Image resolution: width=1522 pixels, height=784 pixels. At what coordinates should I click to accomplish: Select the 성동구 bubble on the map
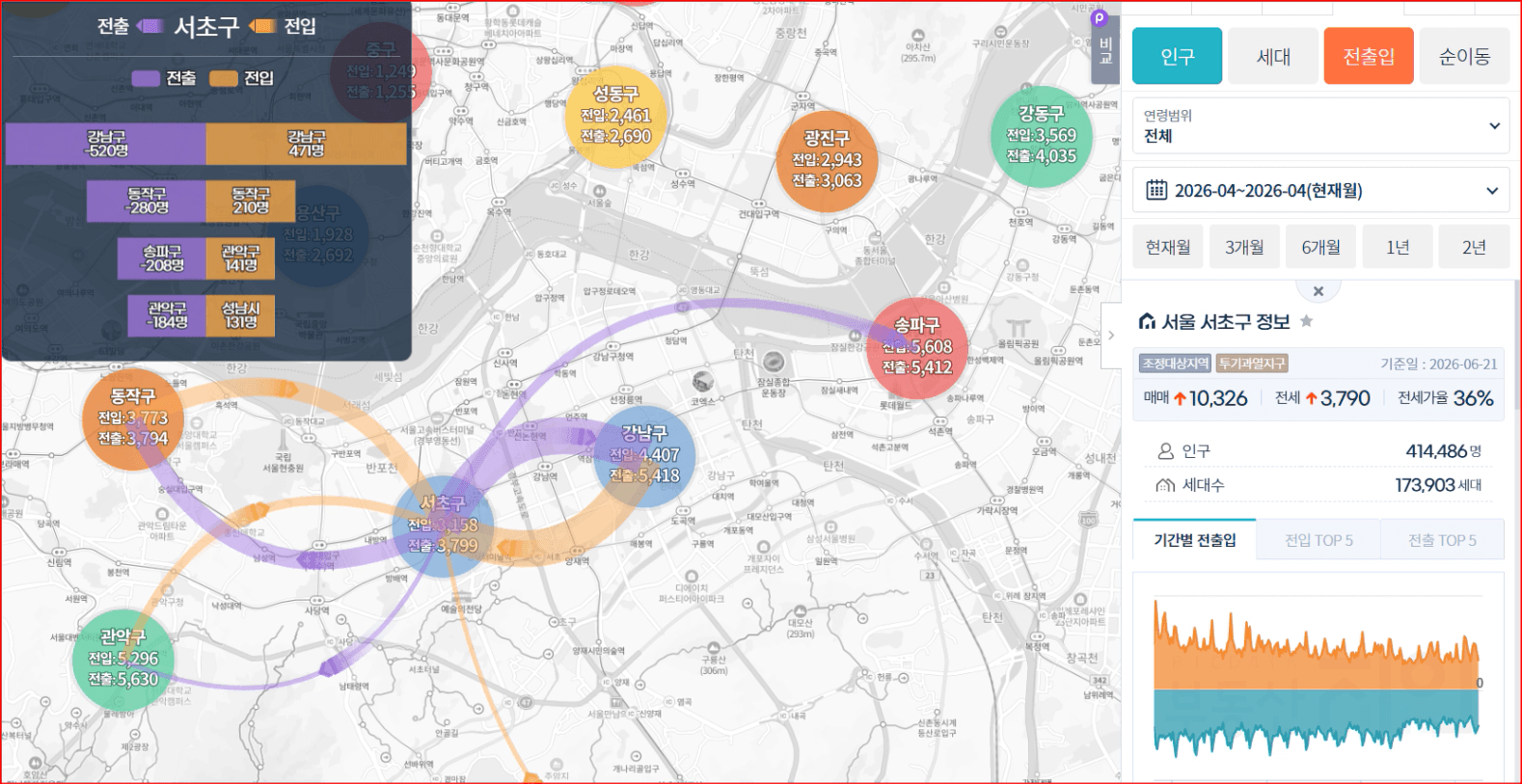615,116
